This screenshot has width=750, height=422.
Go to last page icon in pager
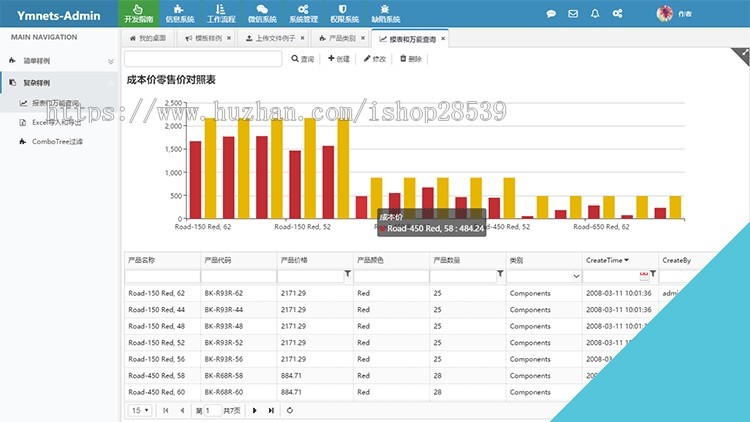point(271,411)
